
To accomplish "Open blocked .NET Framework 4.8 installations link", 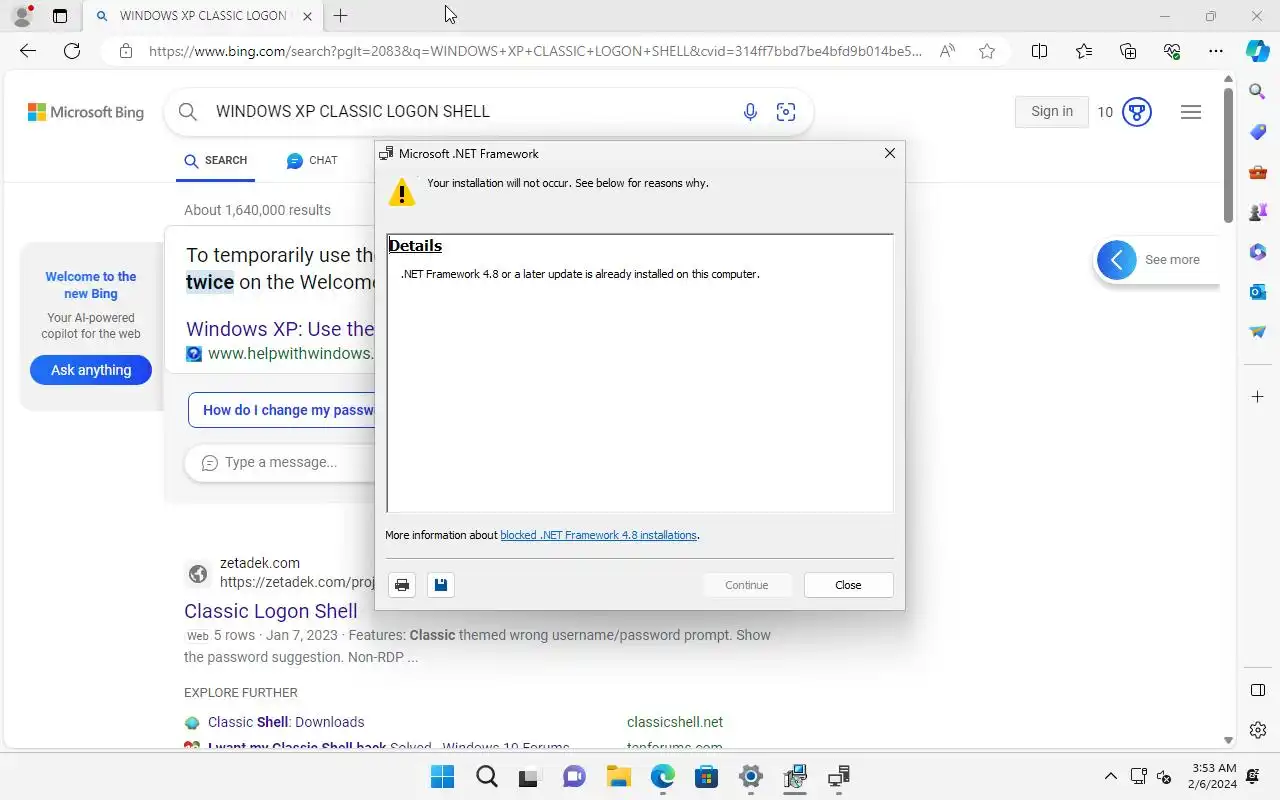I will [x=598, y=535].
